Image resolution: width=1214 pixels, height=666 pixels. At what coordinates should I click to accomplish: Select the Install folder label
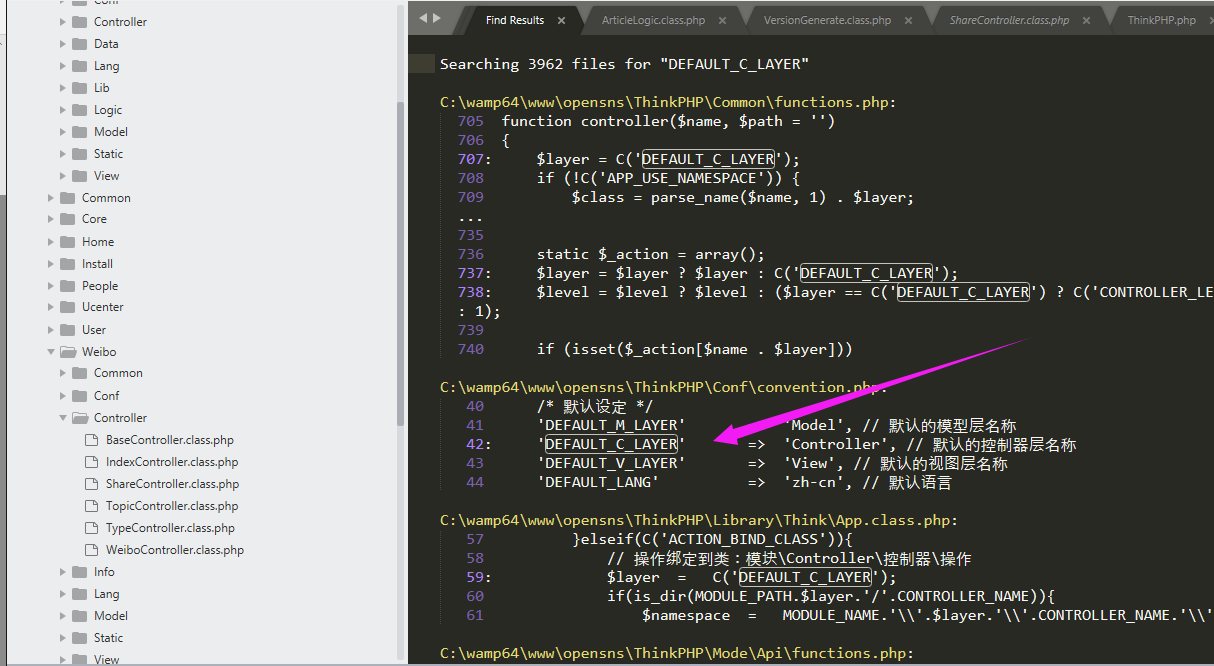coord(97,264)
